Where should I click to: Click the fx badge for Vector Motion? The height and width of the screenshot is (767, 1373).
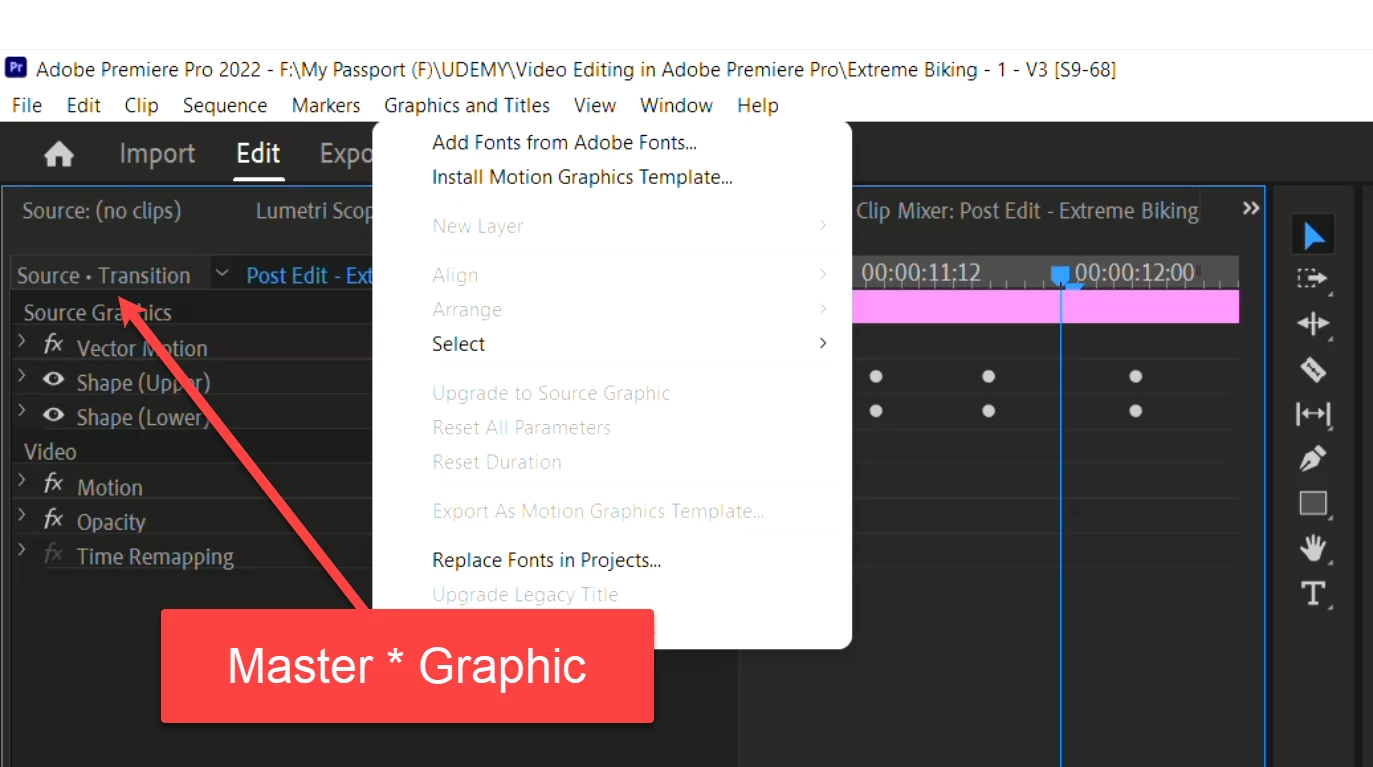[54, 345]
